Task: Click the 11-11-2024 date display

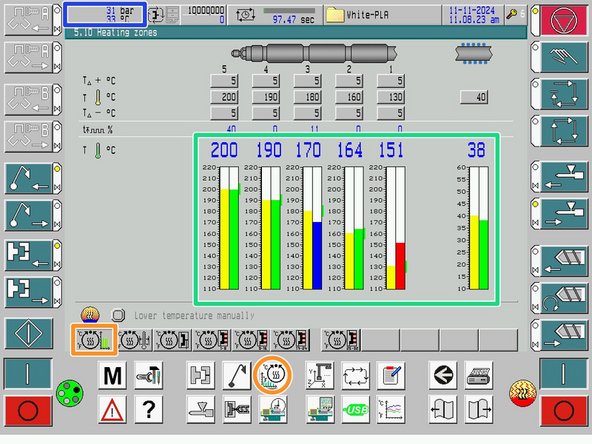Action: (x=472, y=10)
